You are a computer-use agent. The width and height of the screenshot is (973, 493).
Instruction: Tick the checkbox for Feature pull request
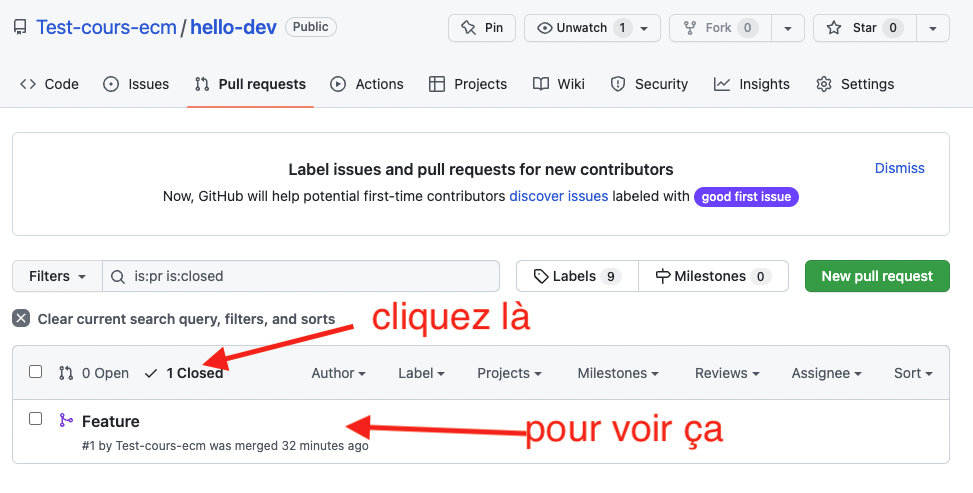pyautogui.click(x=36, y=419)
